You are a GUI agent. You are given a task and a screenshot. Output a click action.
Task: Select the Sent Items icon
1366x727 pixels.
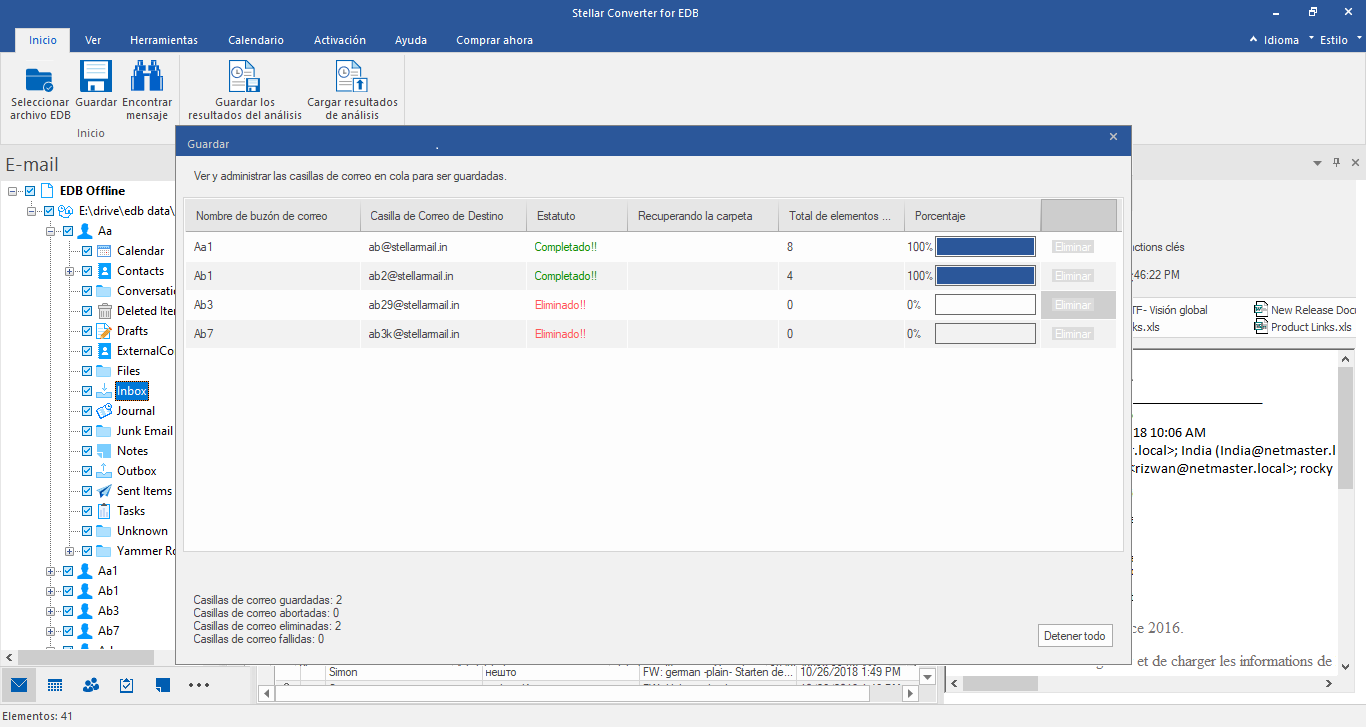coord(104,491)
